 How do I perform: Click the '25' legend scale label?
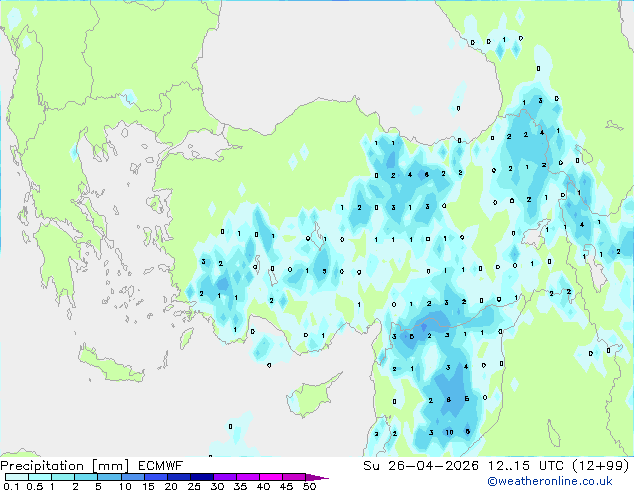(194, 486)
